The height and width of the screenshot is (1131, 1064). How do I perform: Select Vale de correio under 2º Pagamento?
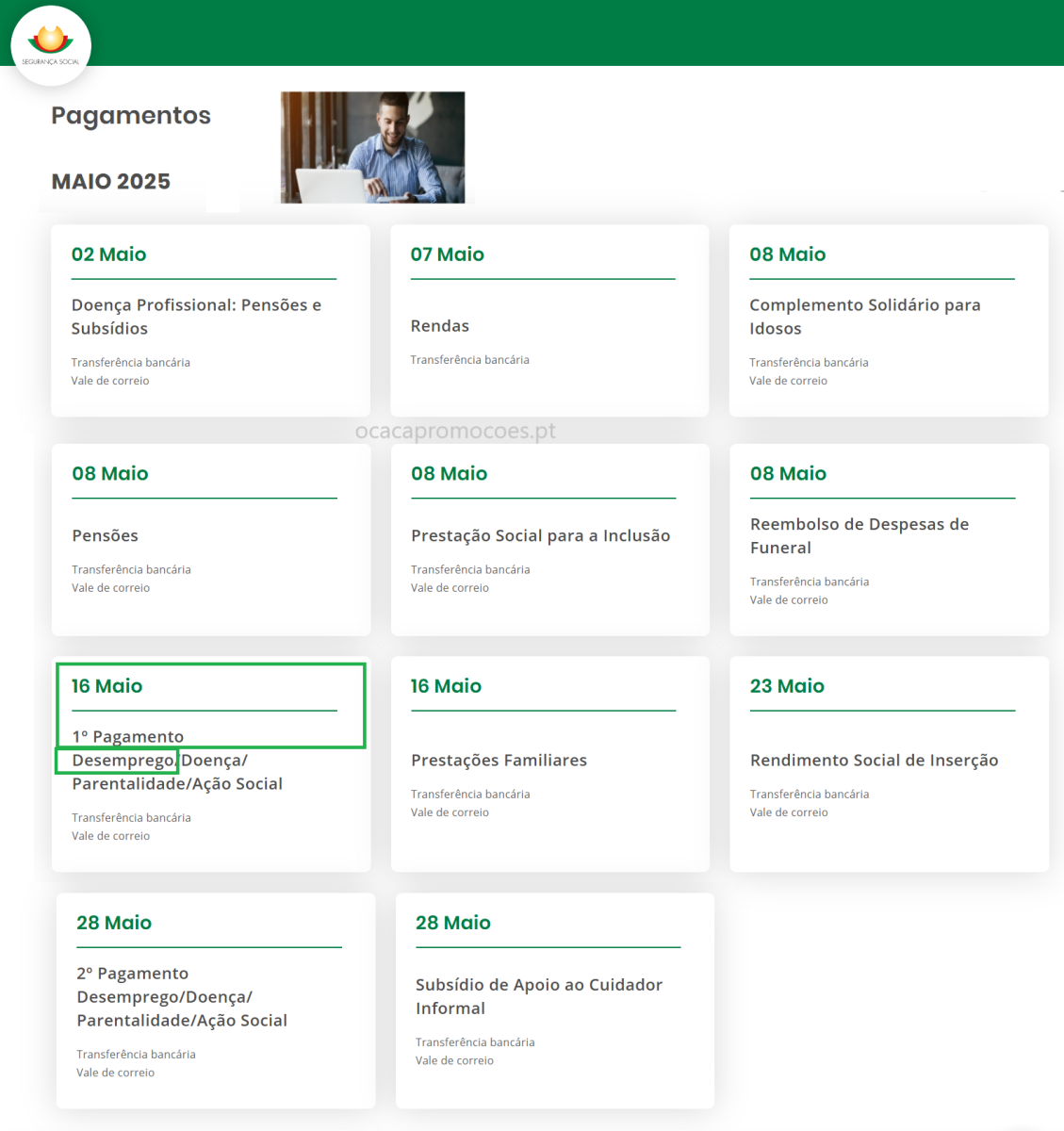(x=116, y=1073)
